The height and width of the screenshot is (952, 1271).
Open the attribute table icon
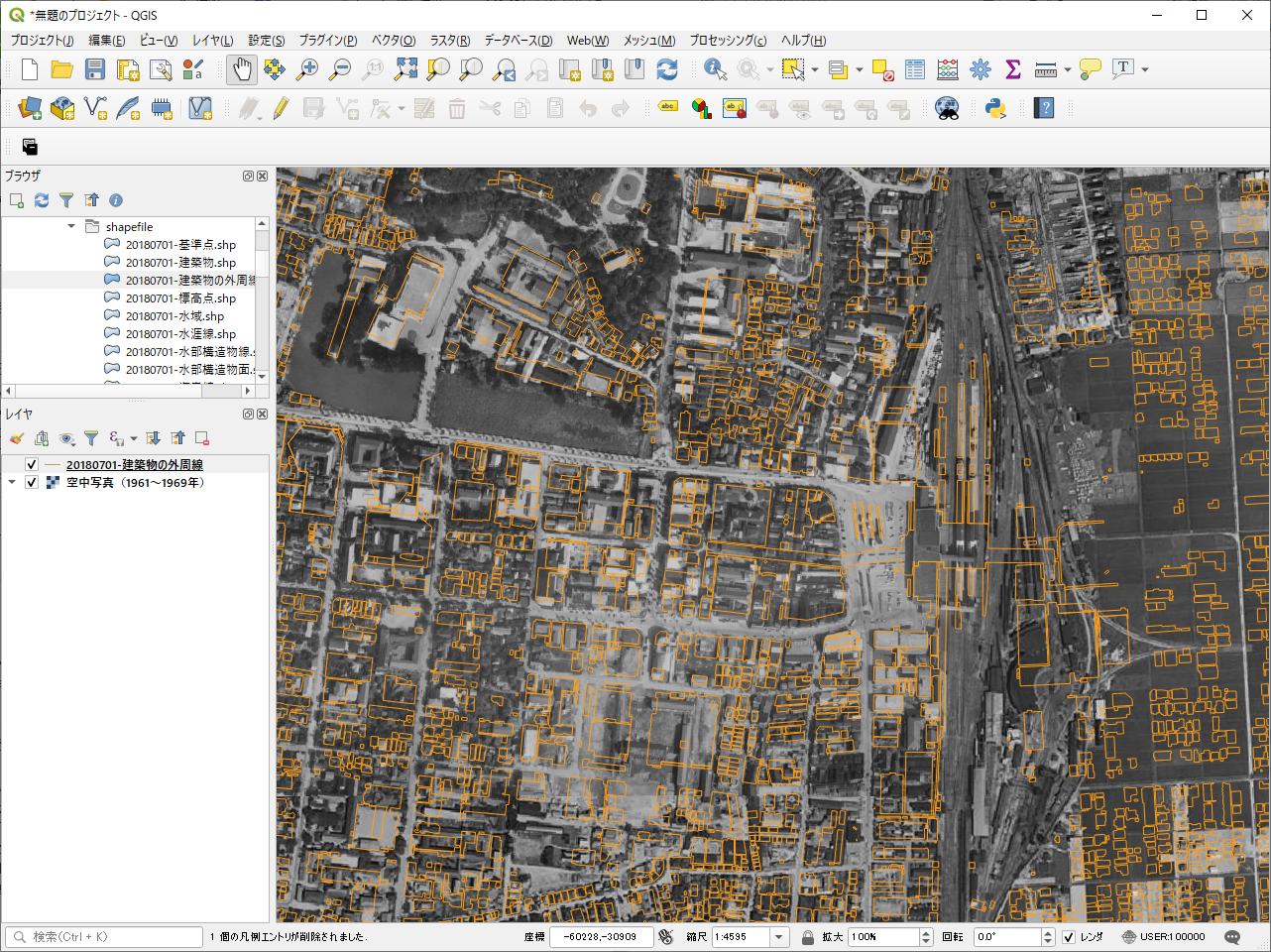(914, 69)
